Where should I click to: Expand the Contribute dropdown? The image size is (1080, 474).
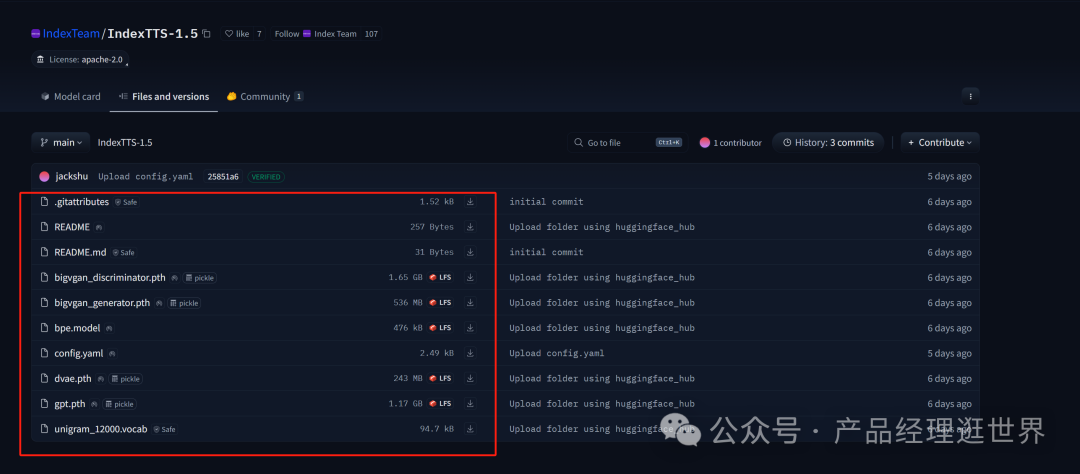[939, 143]
